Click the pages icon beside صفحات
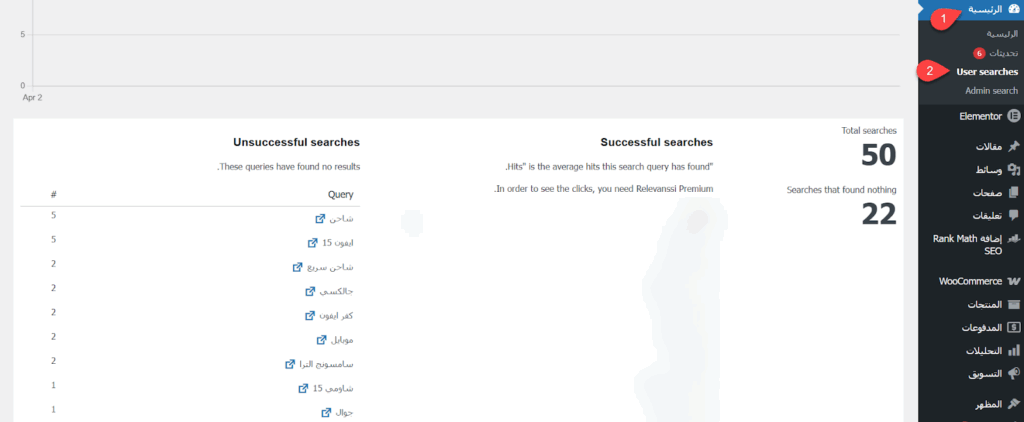Viewport: 1024px width, 422px height. (x=1014, y=193)
